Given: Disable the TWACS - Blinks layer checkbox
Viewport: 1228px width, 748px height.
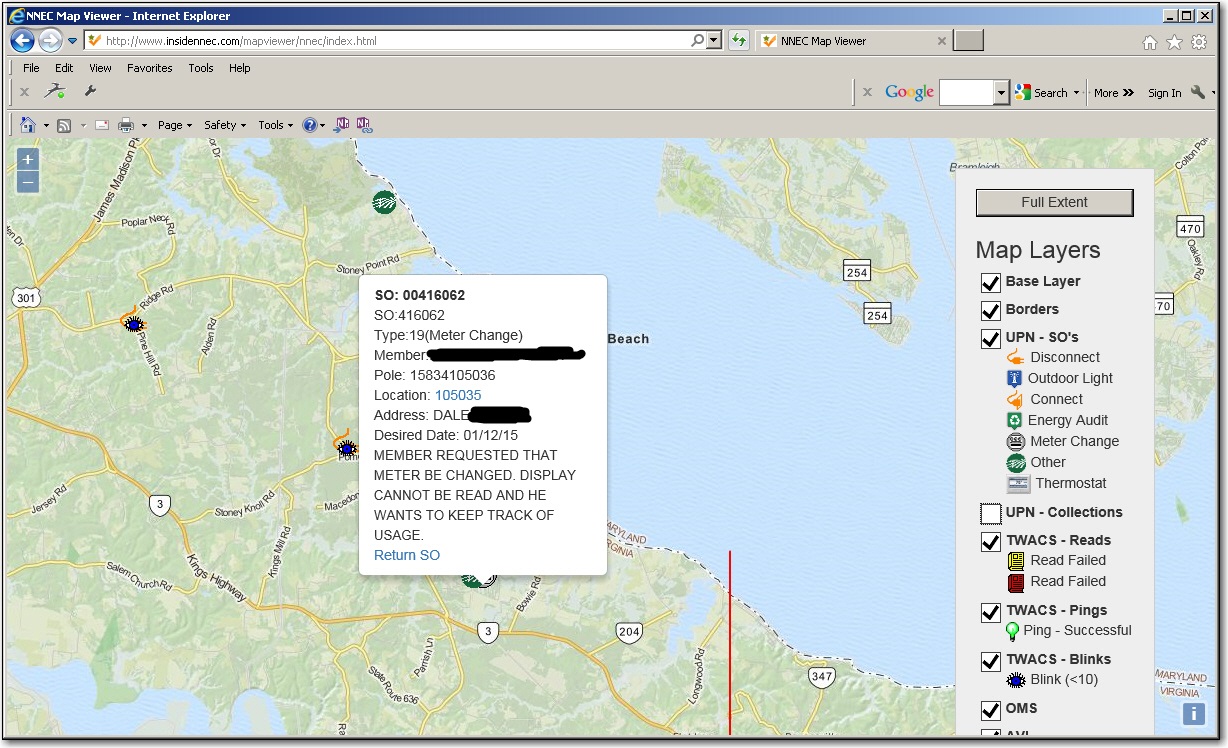Looking at the screenshot, I should (x=990, y=661).
